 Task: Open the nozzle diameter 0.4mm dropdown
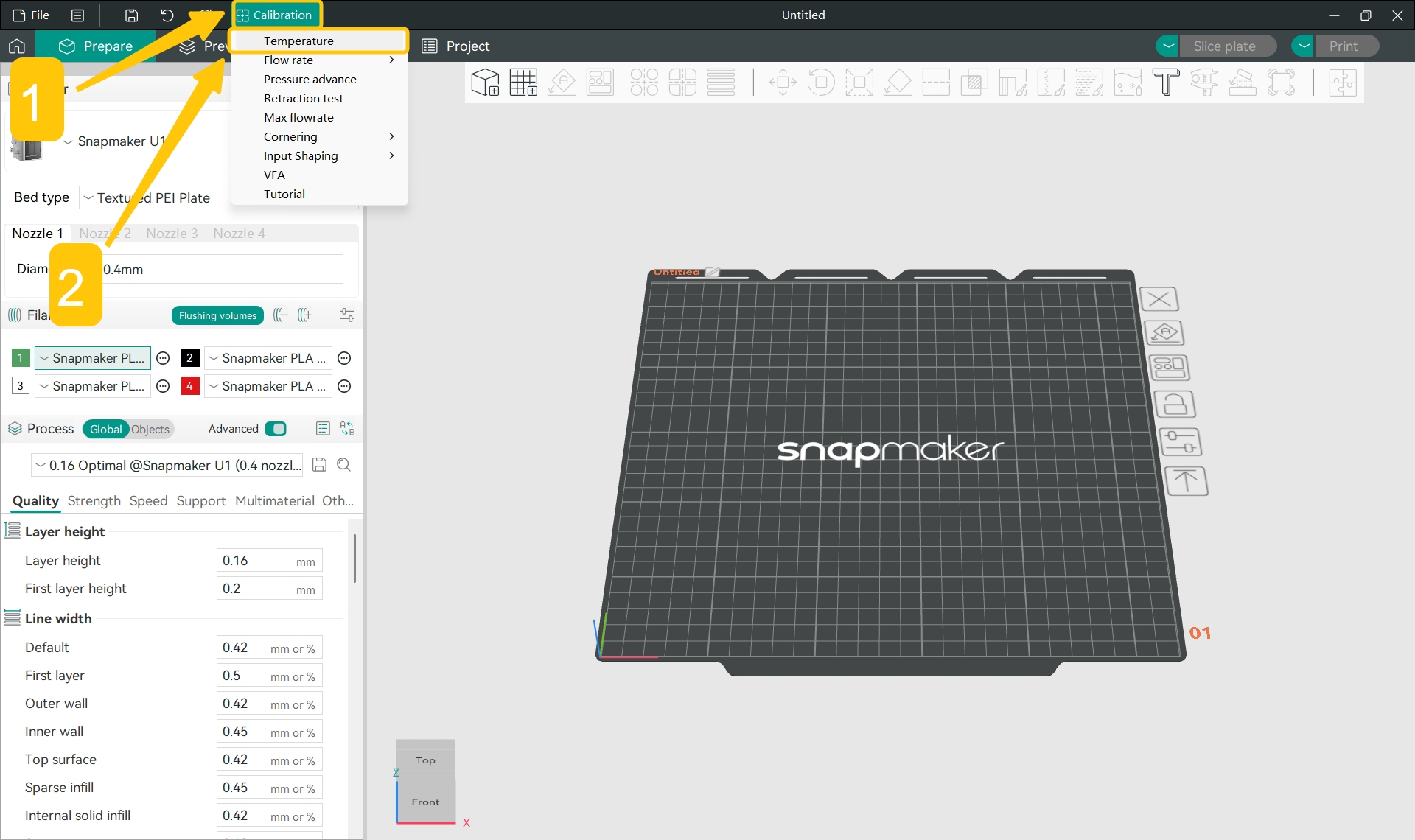(x=221, y=270)
